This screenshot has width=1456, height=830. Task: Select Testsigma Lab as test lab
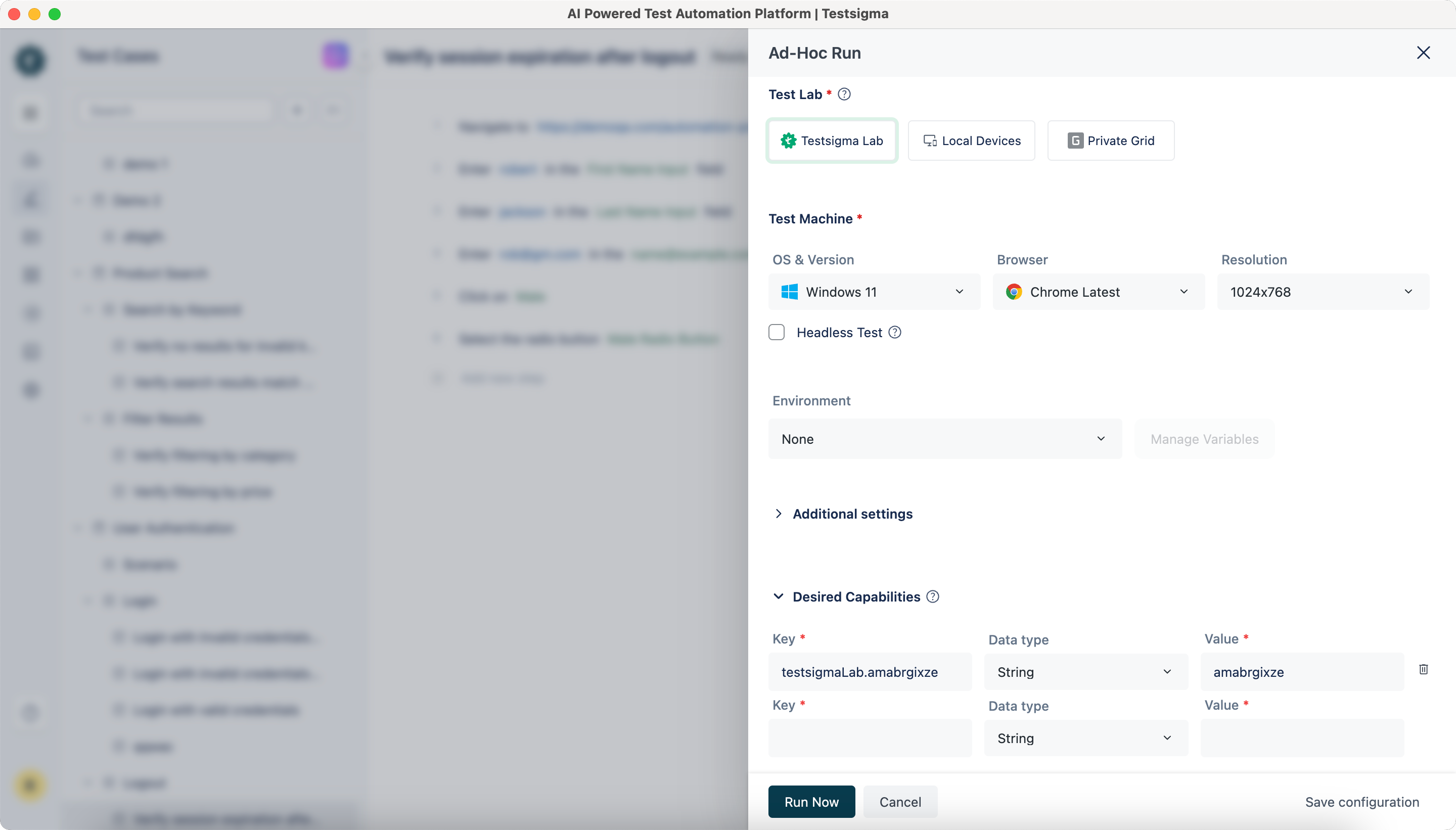click(x=832, y=140)
